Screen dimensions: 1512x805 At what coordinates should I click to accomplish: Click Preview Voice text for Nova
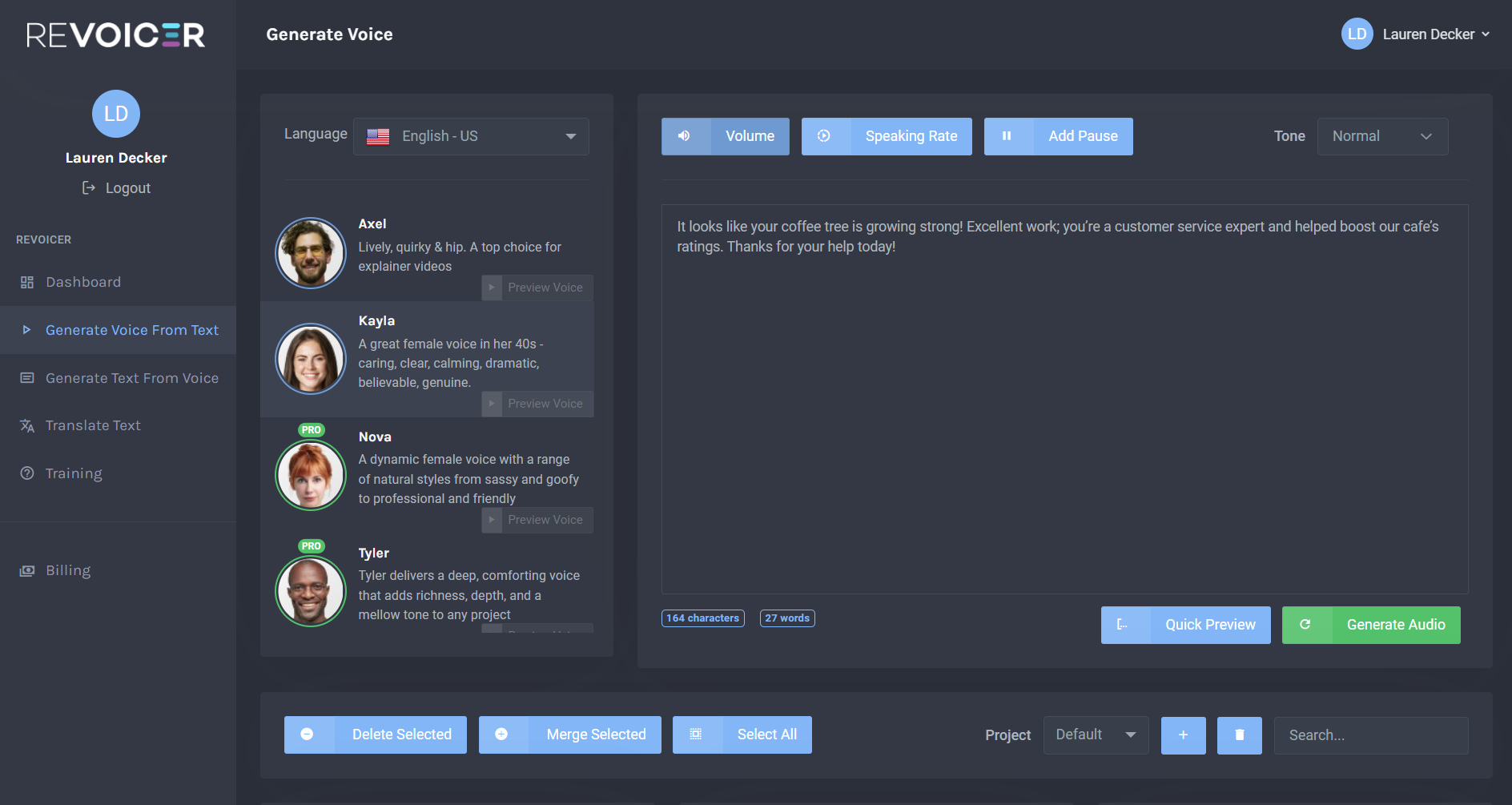tap(545, 520)
